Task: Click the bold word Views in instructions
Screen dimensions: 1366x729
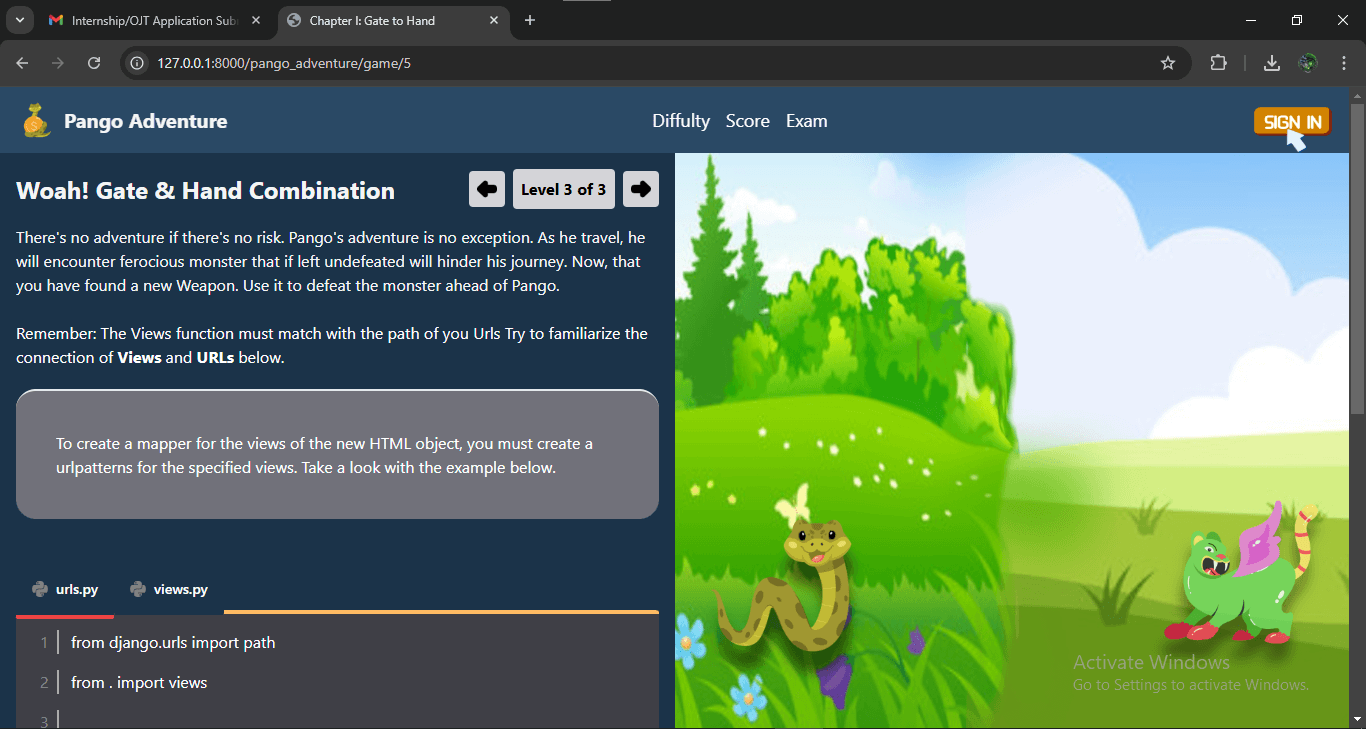Action: (x=140, y=357)
